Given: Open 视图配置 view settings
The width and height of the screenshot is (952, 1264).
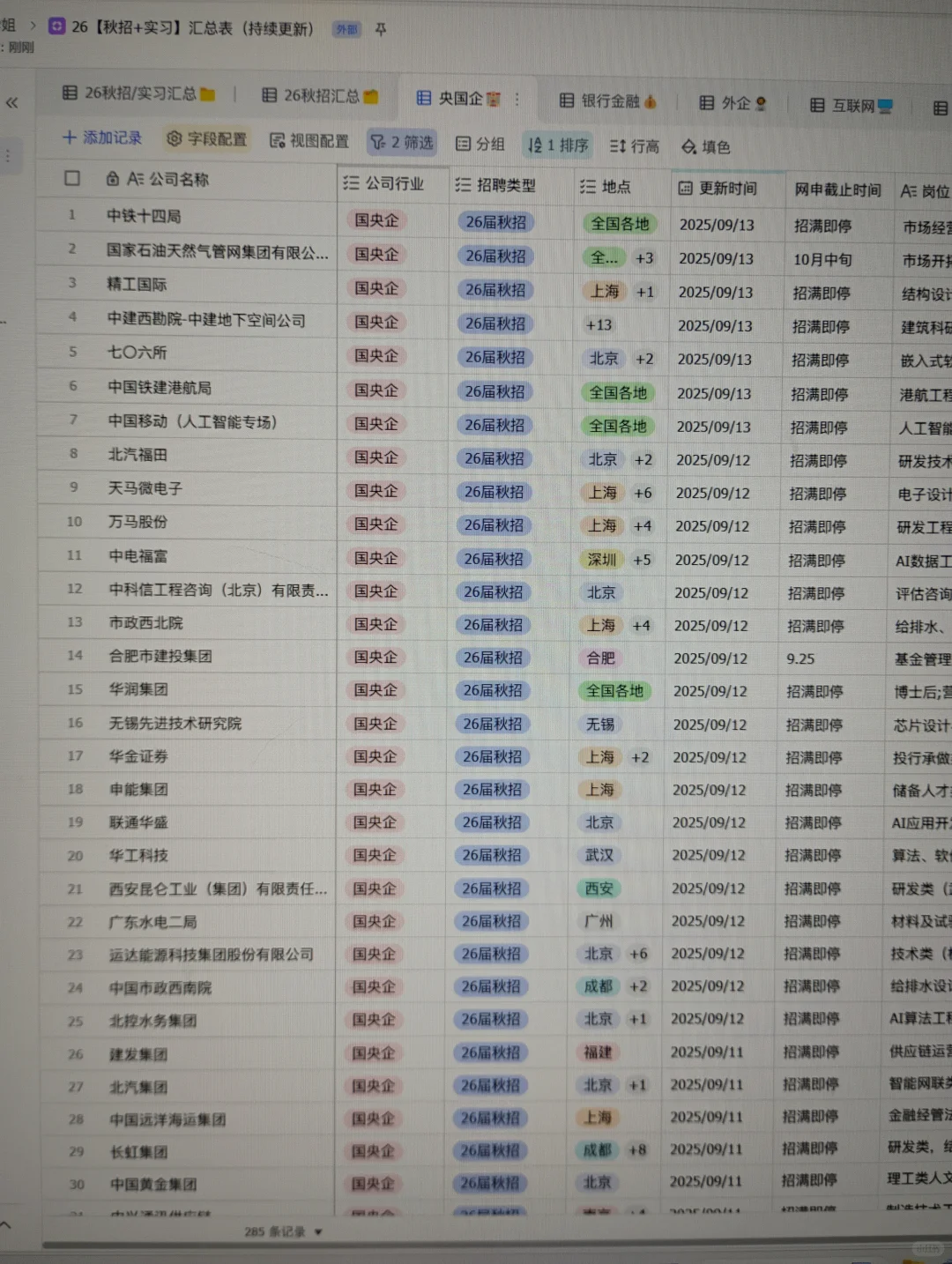Looking at the screenshot, I should point(309,141).
